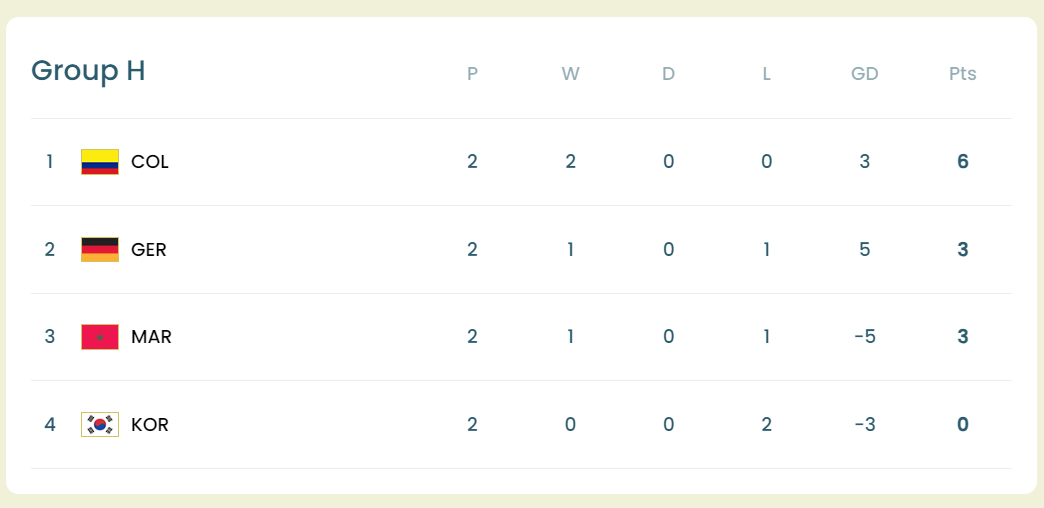Click Colombia's 6 points value
Screen dimensions: 1044x508
962,162
